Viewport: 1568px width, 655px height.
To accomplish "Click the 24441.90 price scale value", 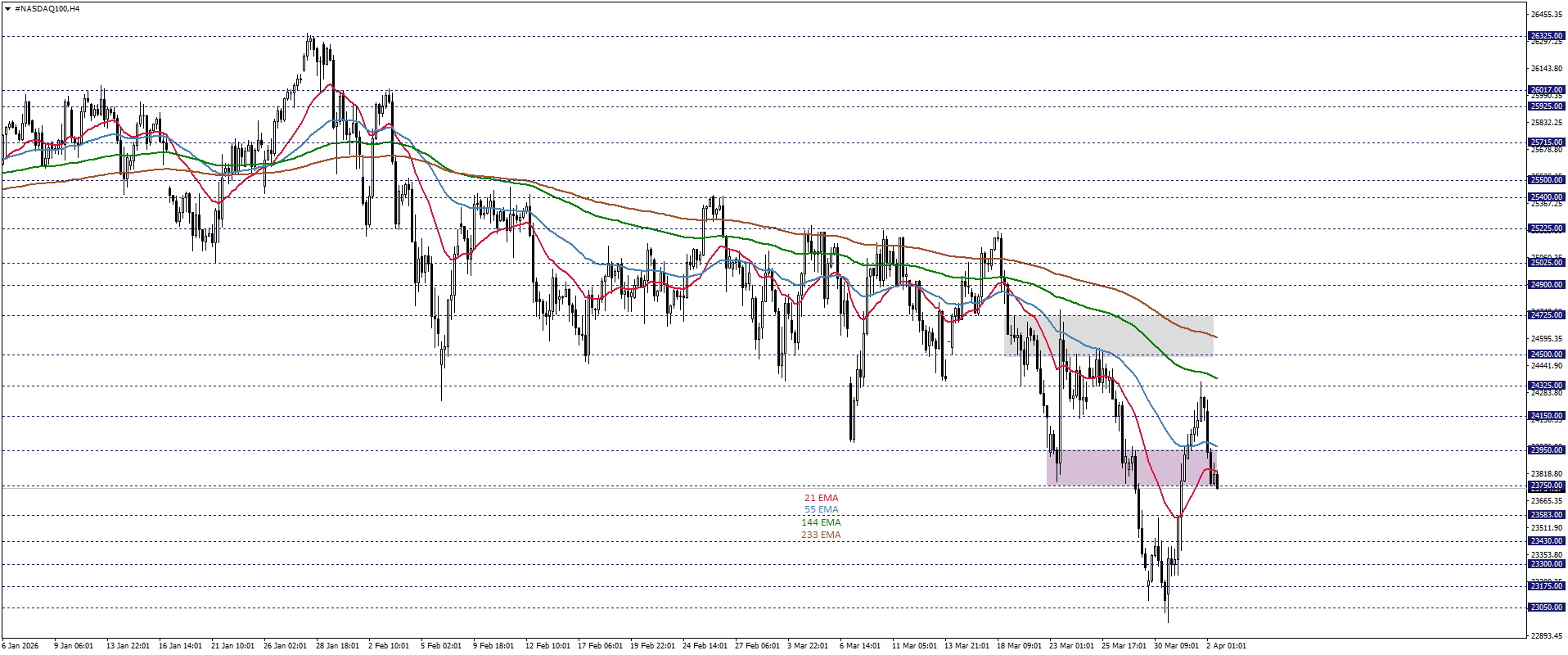I will coord(1547,366).
